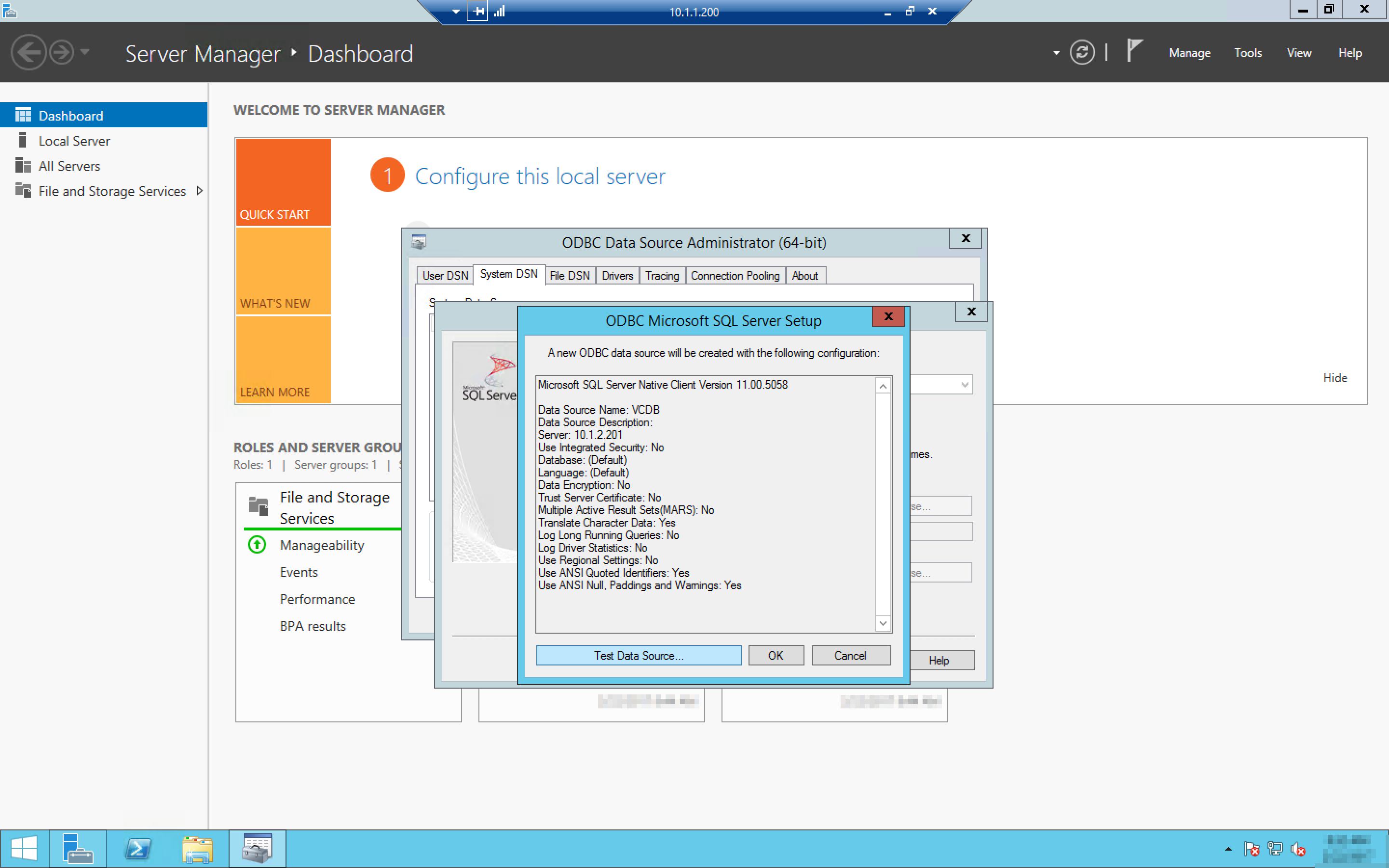Open PowerShell from the taskbar
1389x868 pixels.
click(138, 849)
